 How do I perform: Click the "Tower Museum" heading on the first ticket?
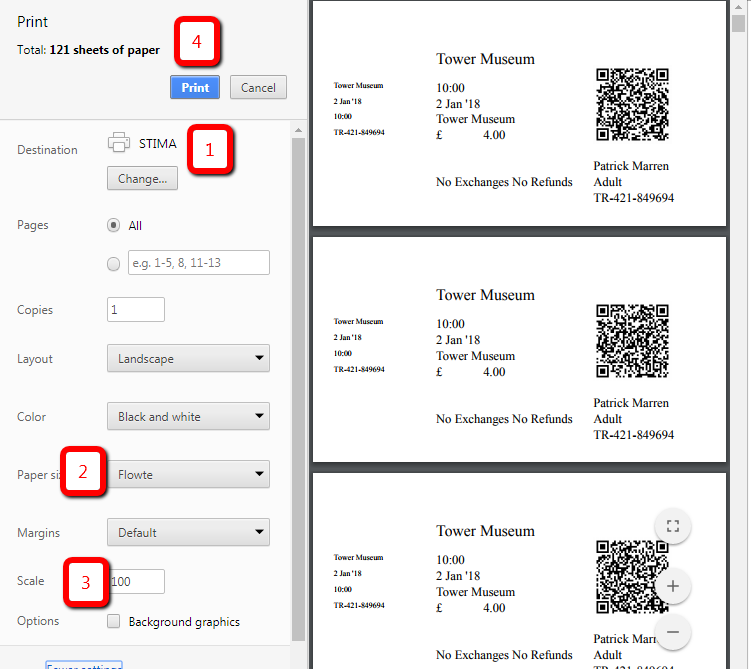485,59
